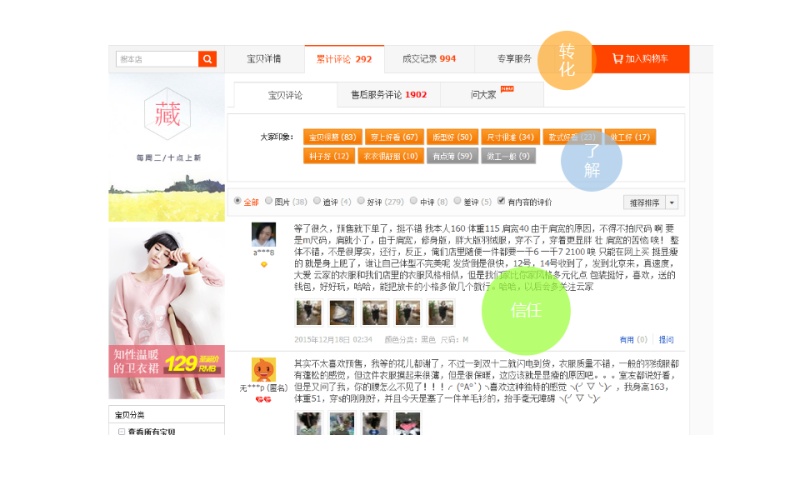Filter by the 做工好 (17) tag
Viewport: 800px width, 500px height.
pos(630,137)
